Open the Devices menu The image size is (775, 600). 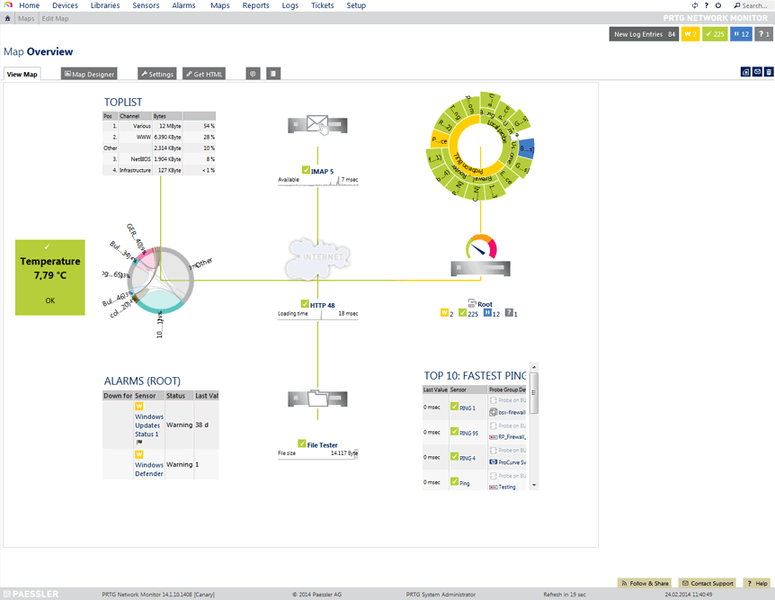[64, 5]
